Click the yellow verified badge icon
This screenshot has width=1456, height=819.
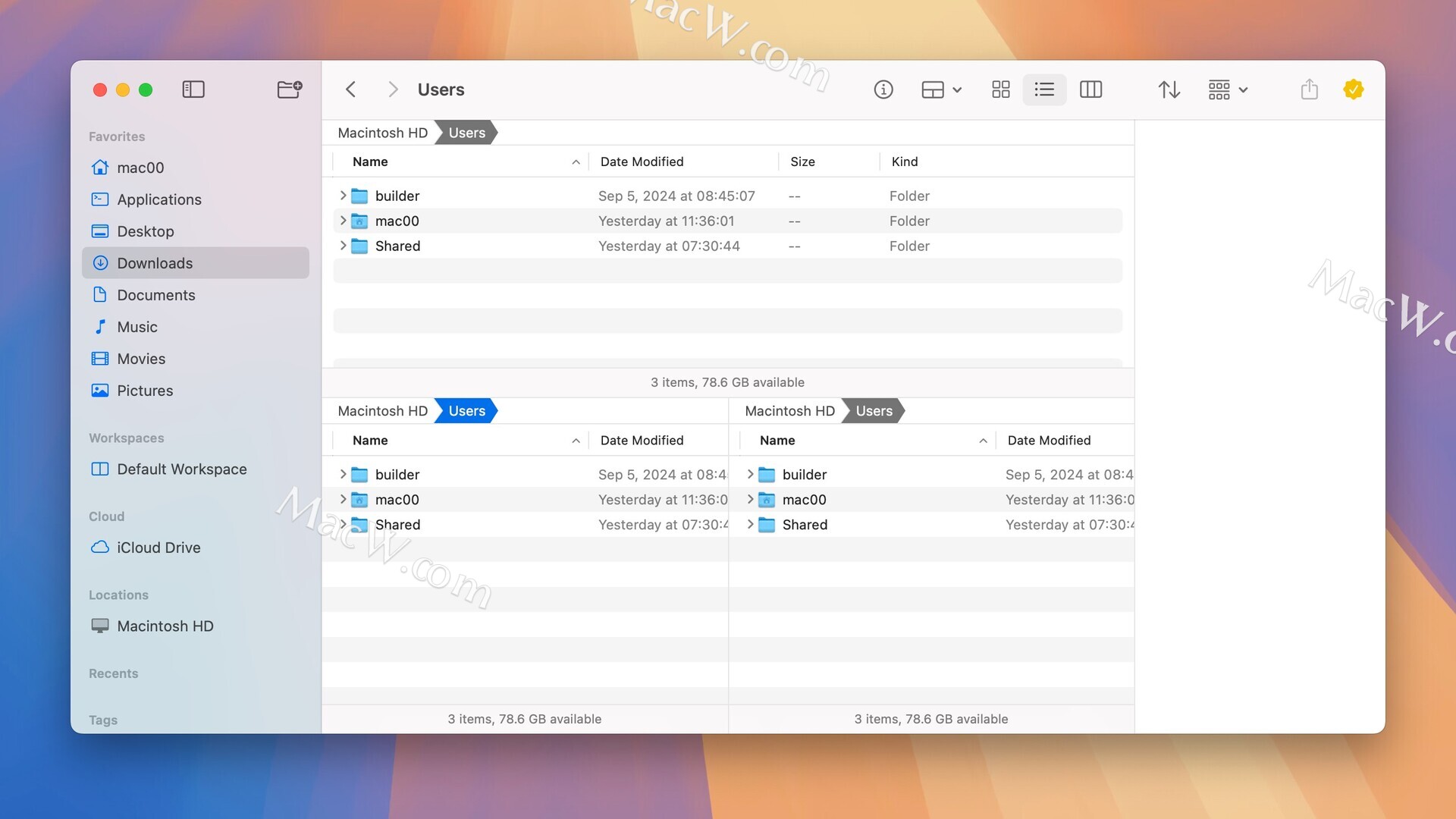(x=1353, y=89)
